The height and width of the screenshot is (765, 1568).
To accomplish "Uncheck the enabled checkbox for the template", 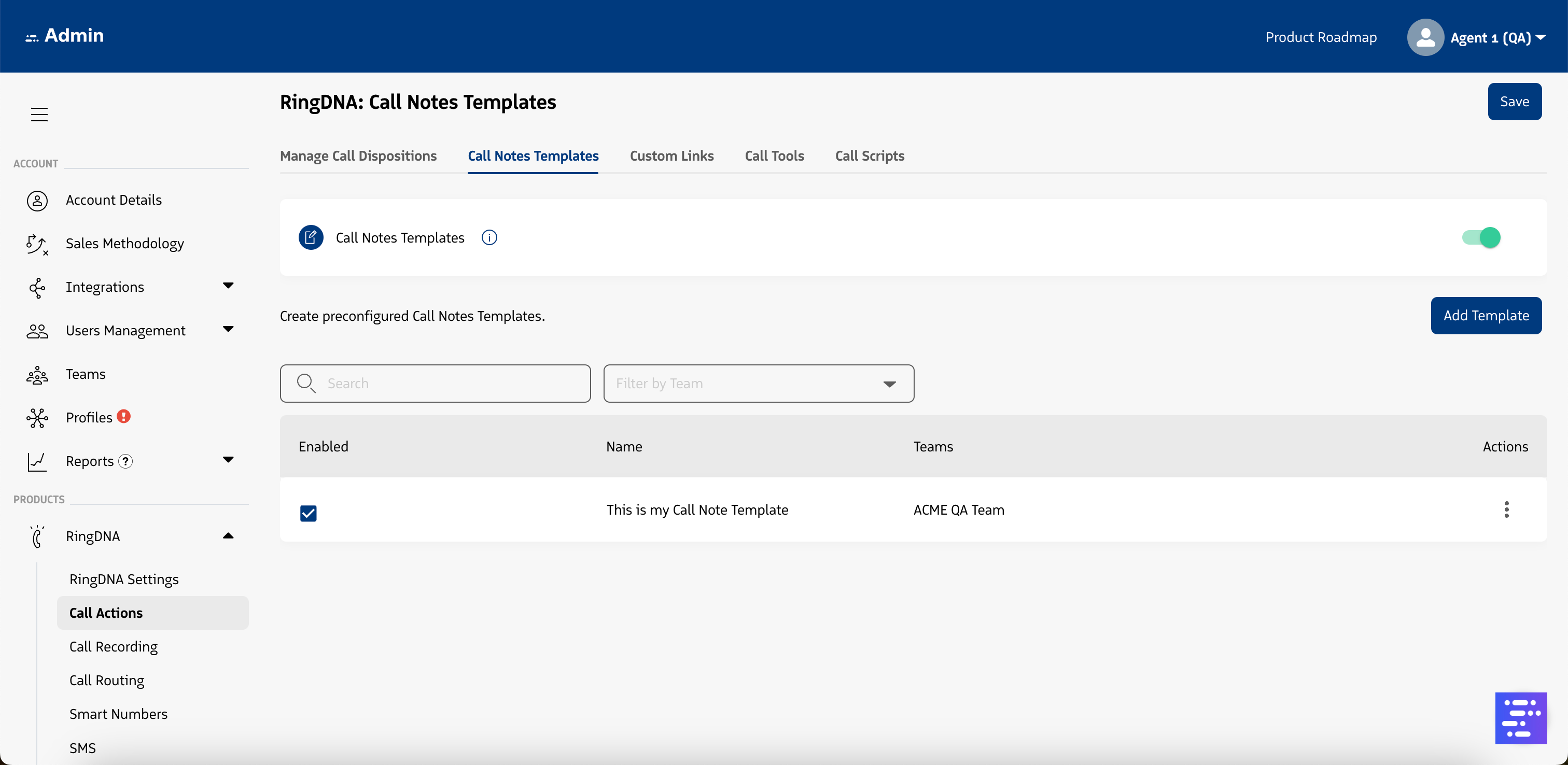I will click(x=308, y=513).
